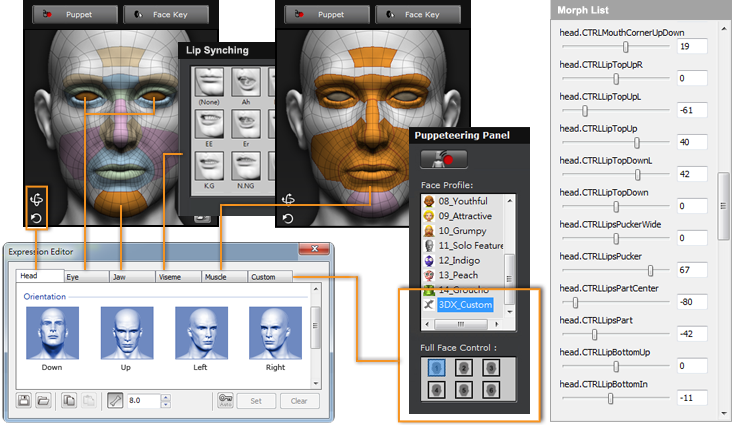Choose the Up orientation head thumbnail
735x425 pixels.
pos(127,333)
